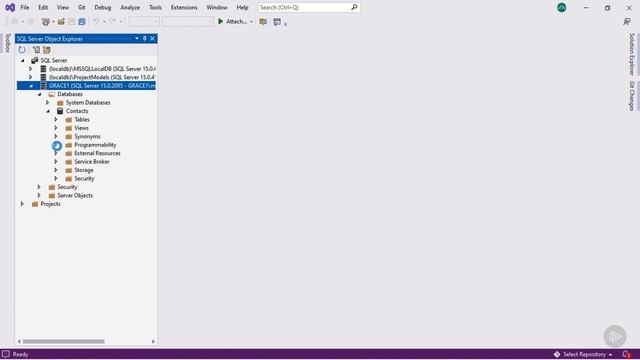Expand the (localdb)\ProjectModels server node
This screenshot has height=360, width=640.
31,77
